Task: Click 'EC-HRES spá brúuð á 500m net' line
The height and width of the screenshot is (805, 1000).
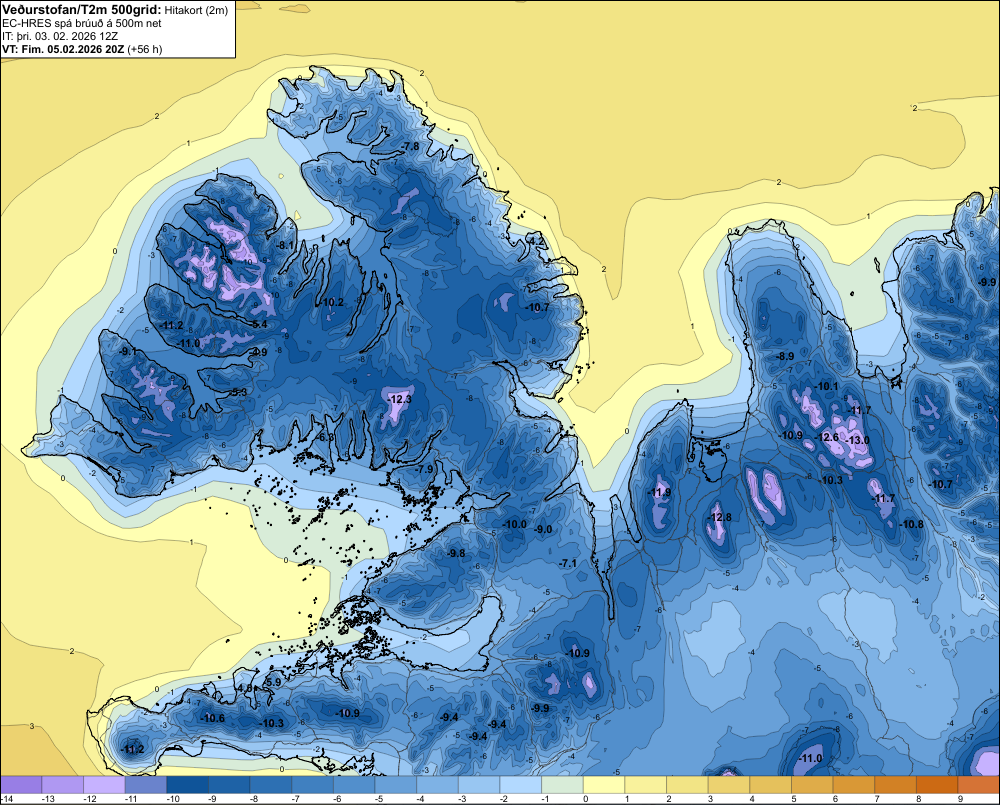Action: (x=82, y=24)
